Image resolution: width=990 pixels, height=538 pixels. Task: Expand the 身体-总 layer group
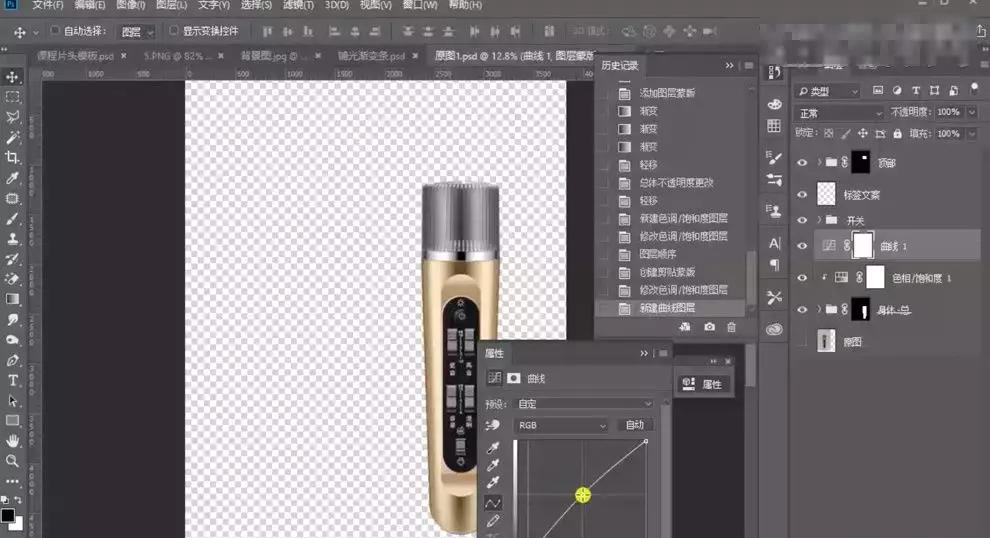(x=820, y=309)
